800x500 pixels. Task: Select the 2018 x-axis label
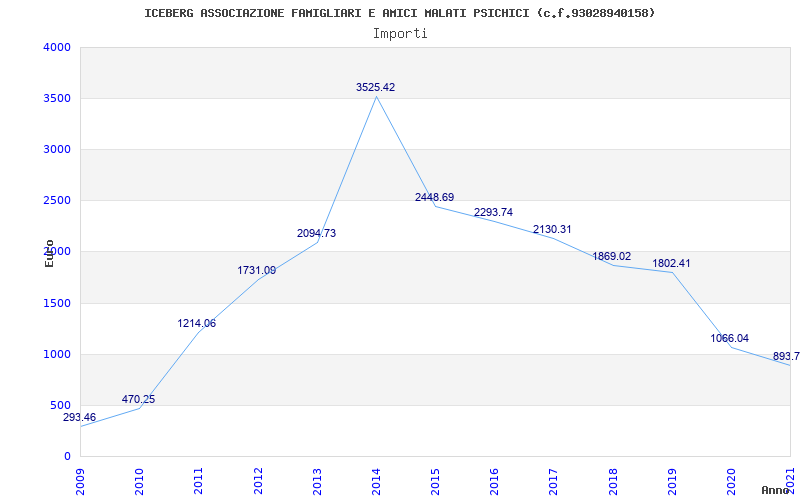(x=613, y=481)
